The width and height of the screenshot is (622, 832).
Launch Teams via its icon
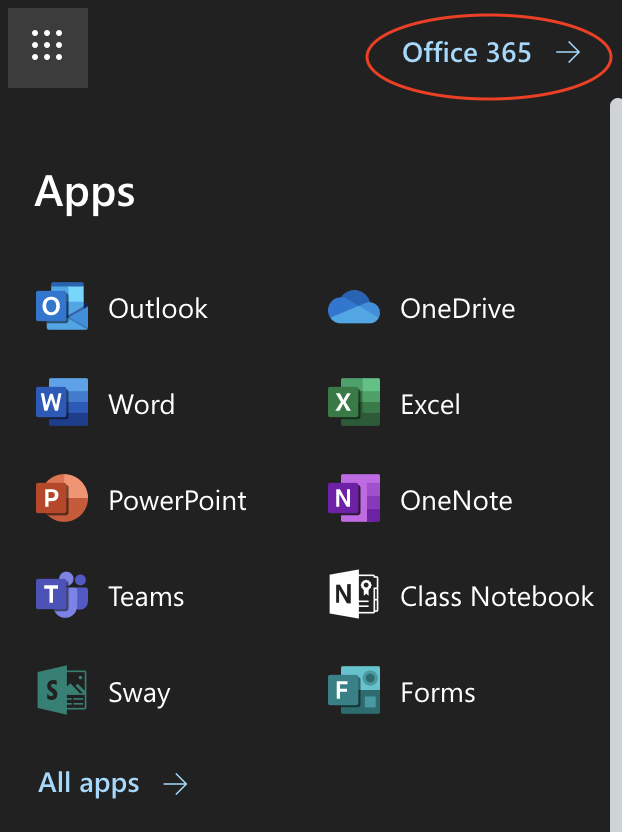pyautogui.click(x=62, y=594)
